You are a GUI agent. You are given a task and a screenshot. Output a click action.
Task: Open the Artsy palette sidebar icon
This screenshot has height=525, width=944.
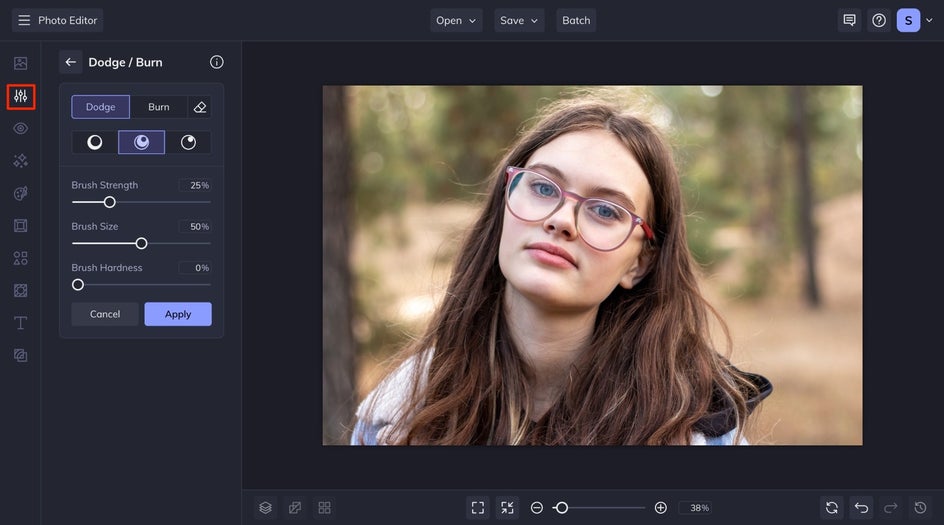(20, 193)
